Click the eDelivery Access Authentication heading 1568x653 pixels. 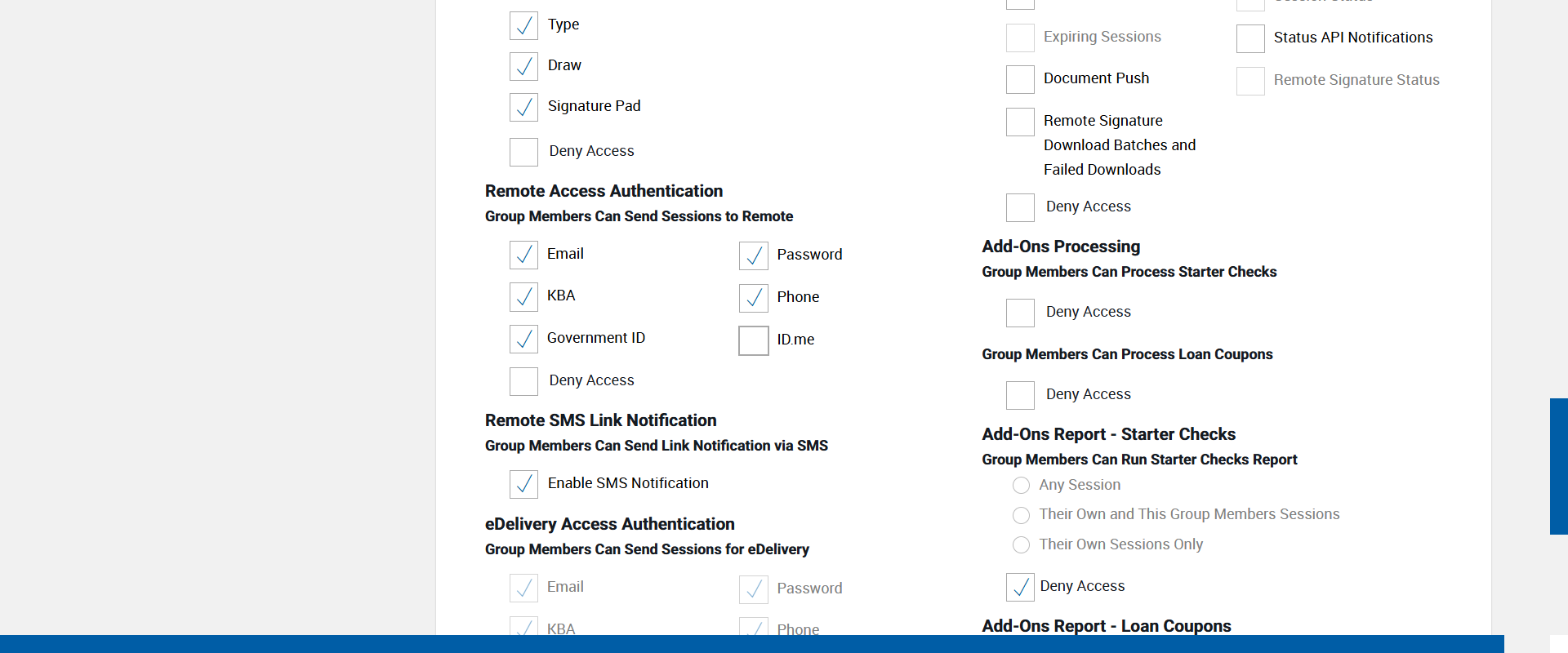click(x=609, y=524)
